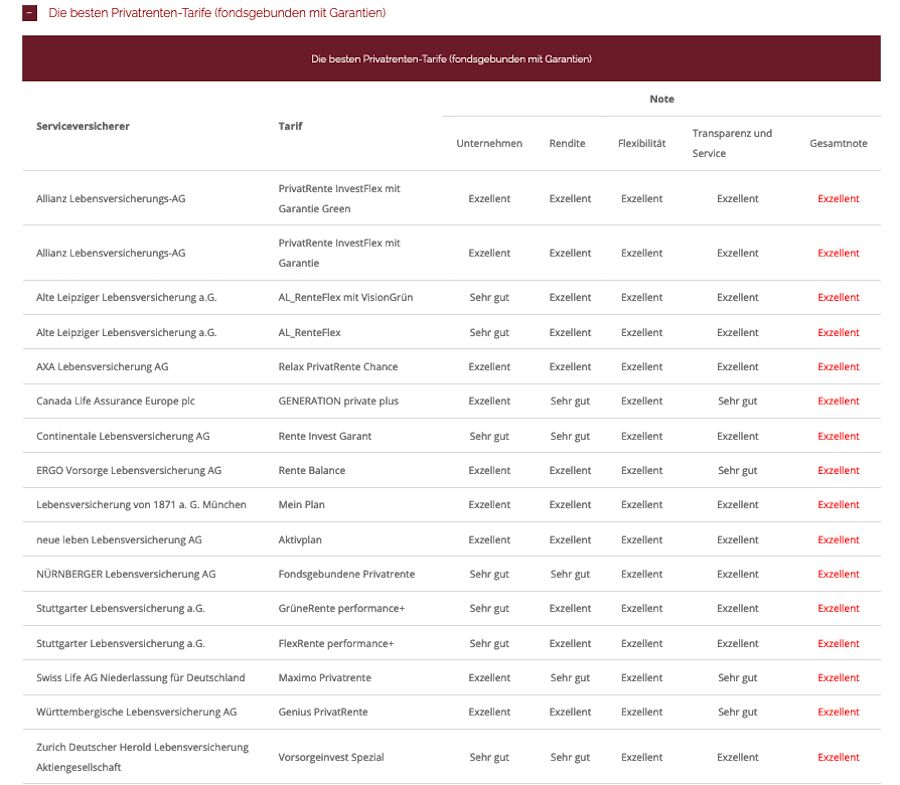Select tariff 'Rente Invest Garant'
900x785 pixels.
tap(325, 436)
